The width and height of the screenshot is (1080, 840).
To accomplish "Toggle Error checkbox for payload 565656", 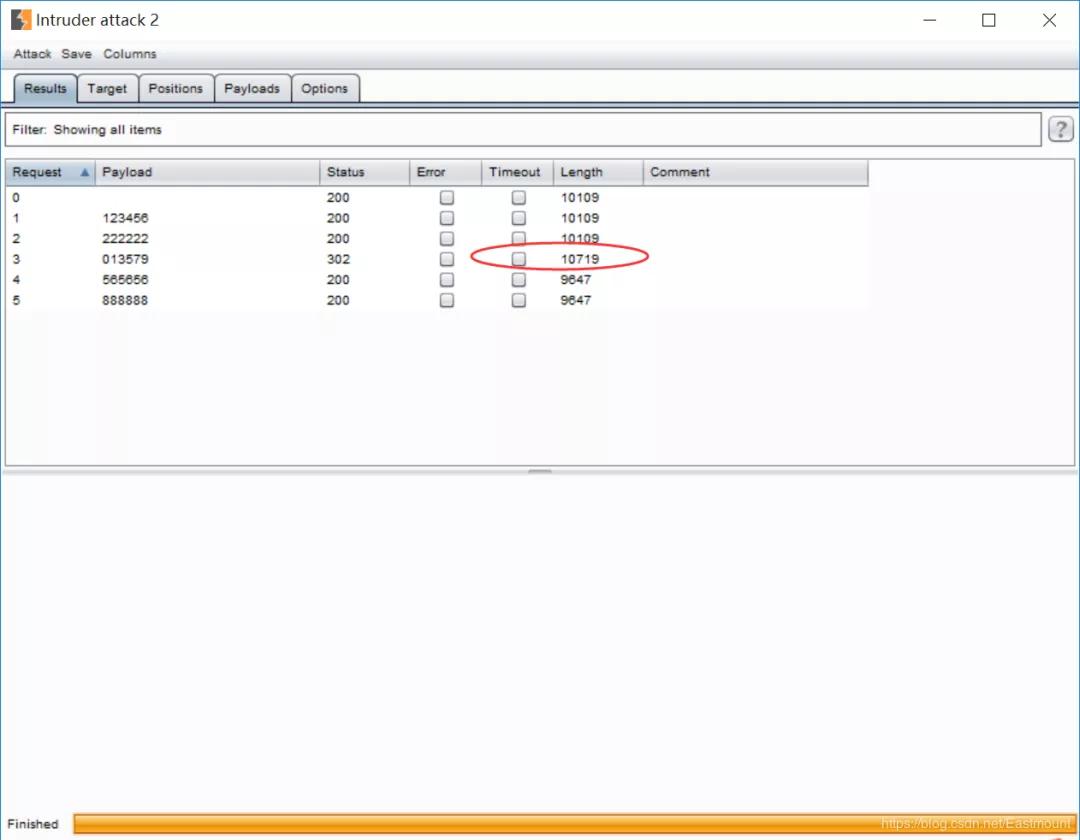I will pos(447,280).
